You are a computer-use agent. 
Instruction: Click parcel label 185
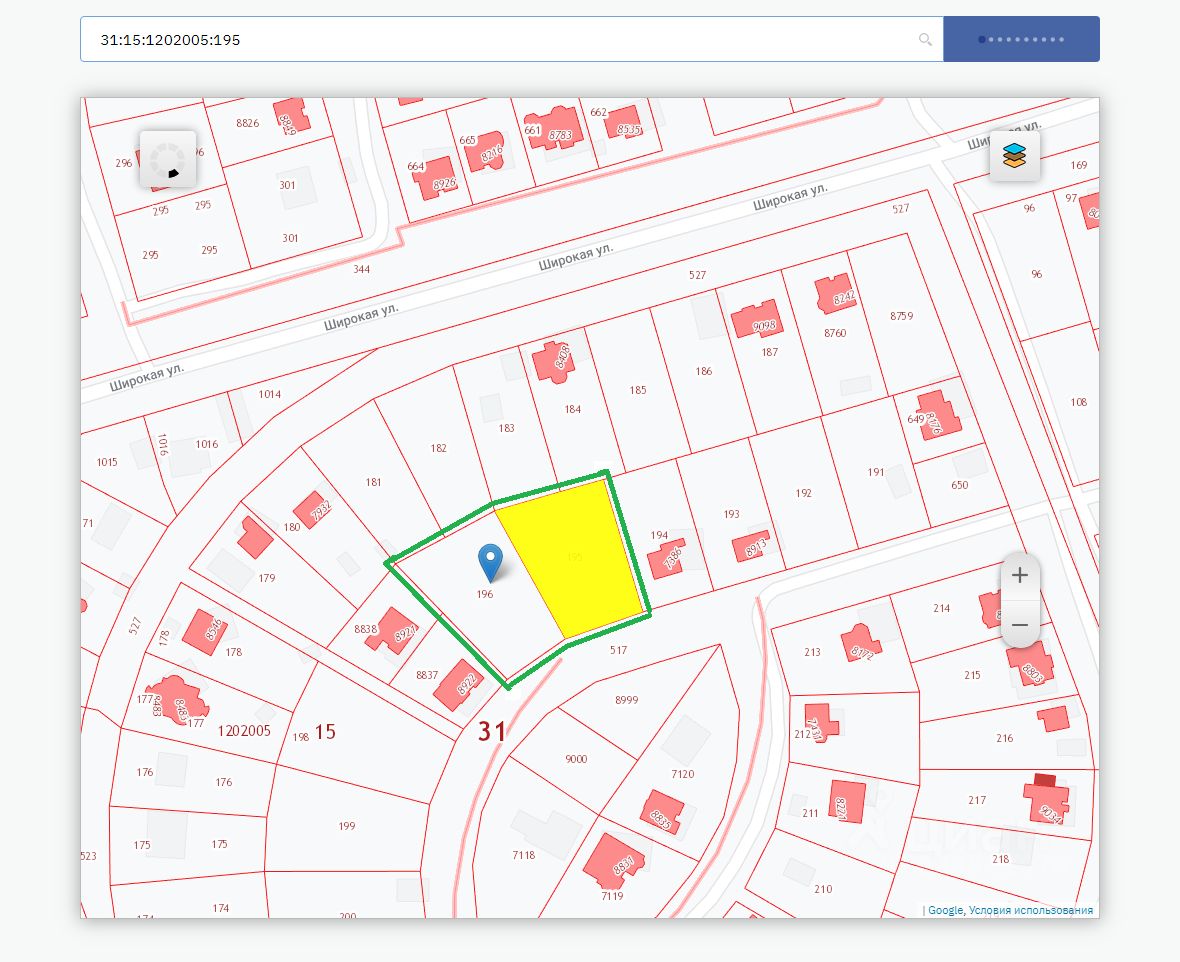click(x=638, y=390)
